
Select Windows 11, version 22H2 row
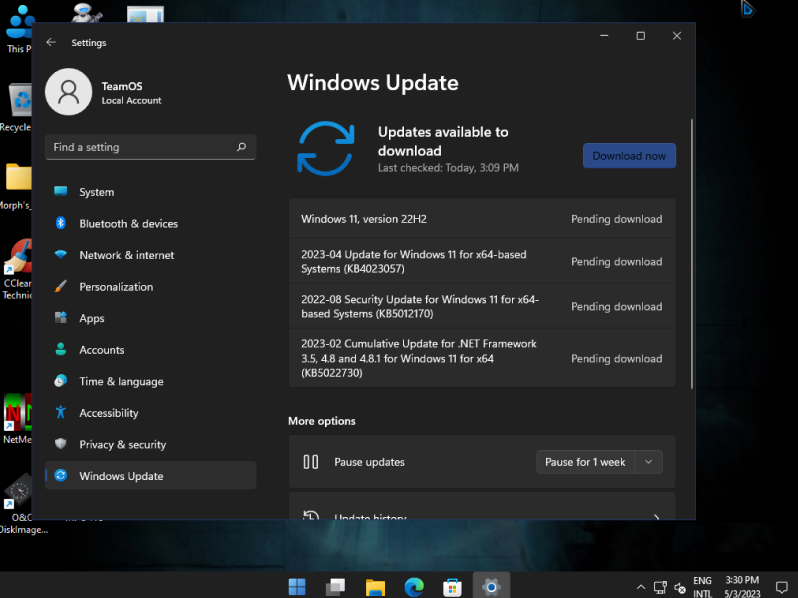point(481,219)
